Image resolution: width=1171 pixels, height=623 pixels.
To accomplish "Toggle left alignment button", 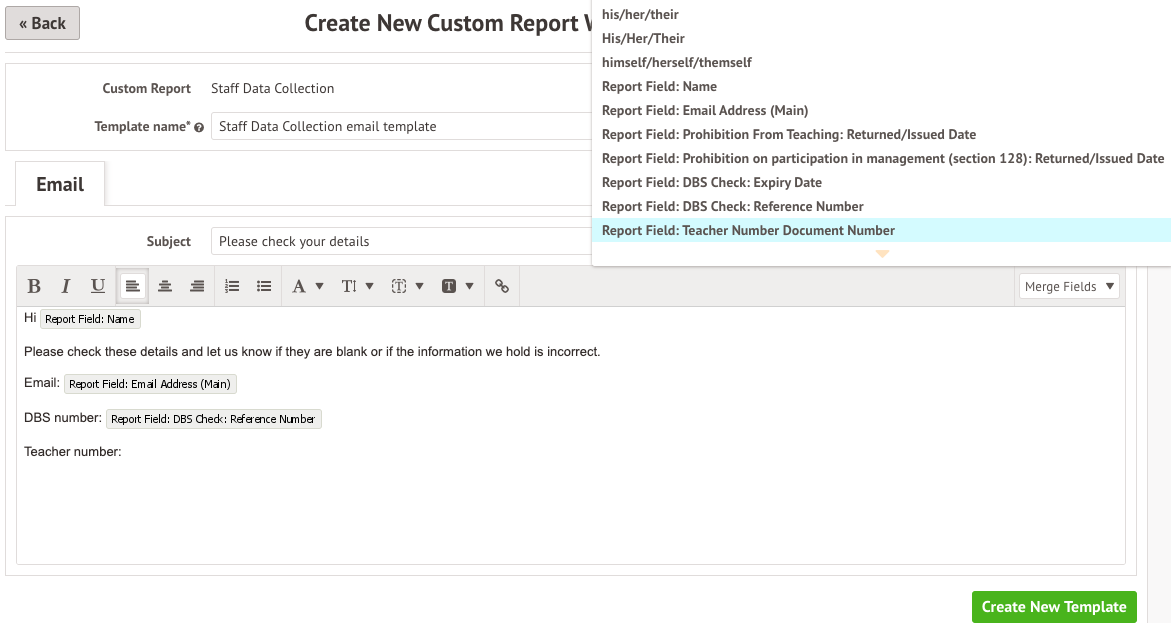I will tap(132, 287).
